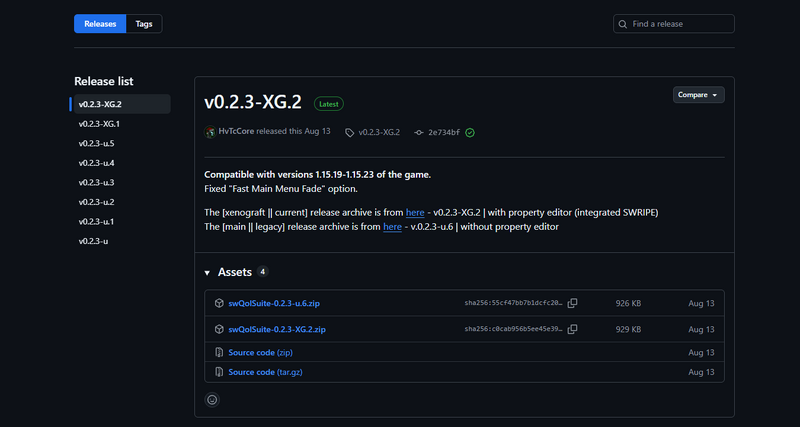The height and width of the screenshot is (427, 800).
Task: Click Aug 13 date on Source code (tar.gz) row
Action: point(701,372)
